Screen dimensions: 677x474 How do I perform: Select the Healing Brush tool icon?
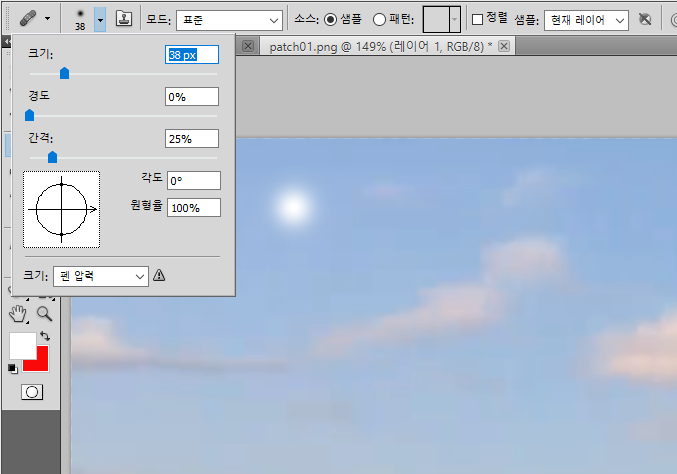pyautogui.click(x=28, y=19)
